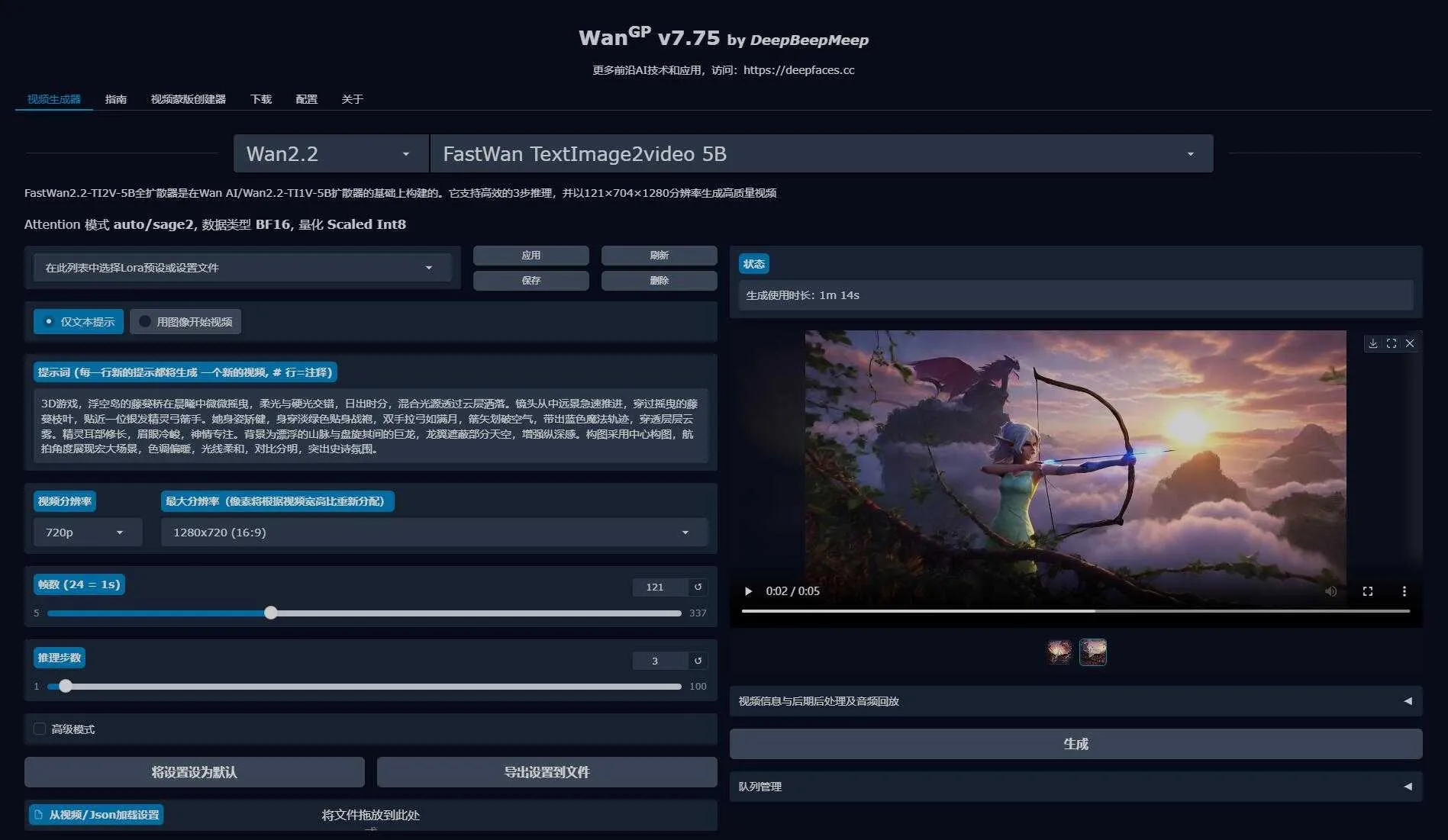Click the file icon on the 从视频/Json加载设置 label
The width and height of the screenshot is (1448, 840).
pos(39,815)
